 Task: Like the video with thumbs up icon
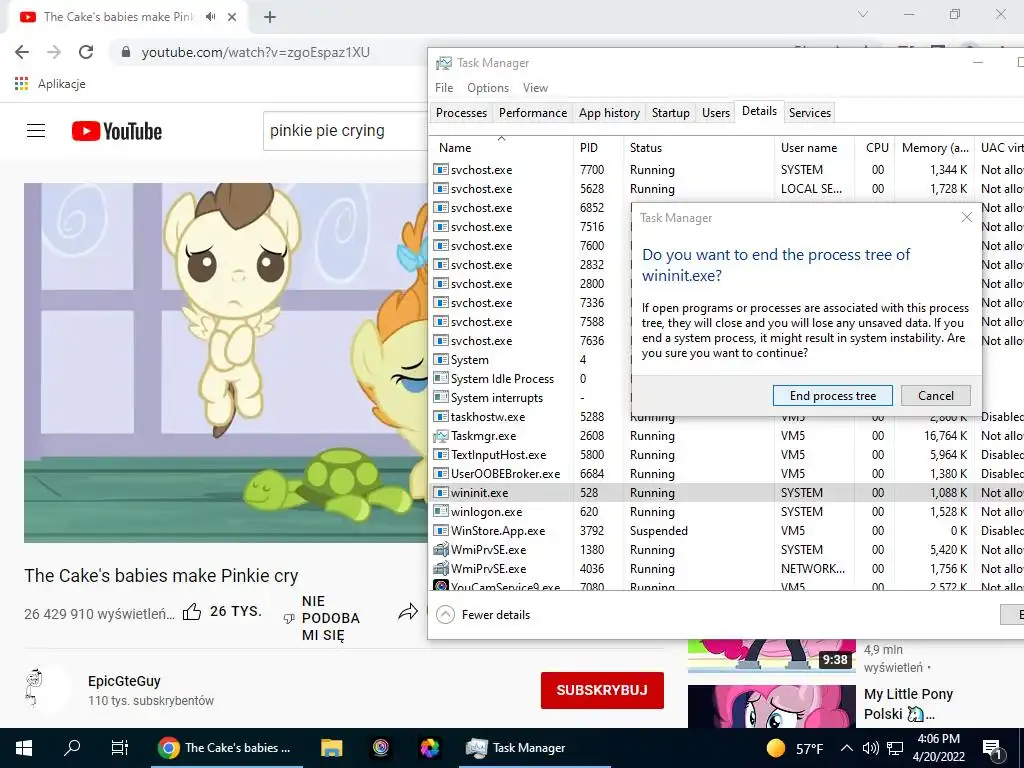[192, 612]
